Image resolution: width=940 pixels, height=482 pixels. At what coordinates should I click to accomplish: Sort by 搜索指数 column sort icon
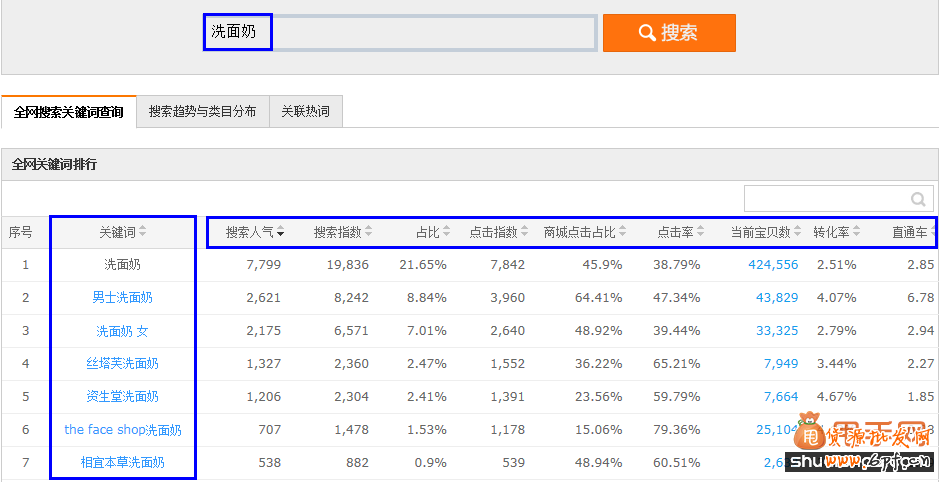point(369,232)
